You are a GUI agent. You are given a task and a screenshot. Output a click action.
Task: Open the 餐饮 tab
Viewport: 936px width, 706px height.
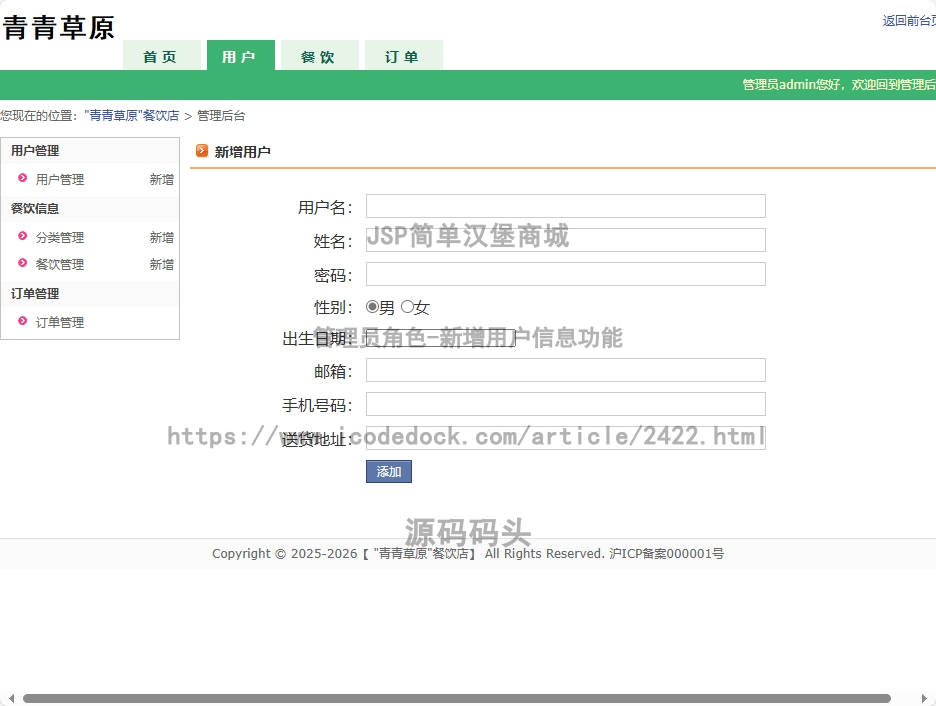click(319, 56)
